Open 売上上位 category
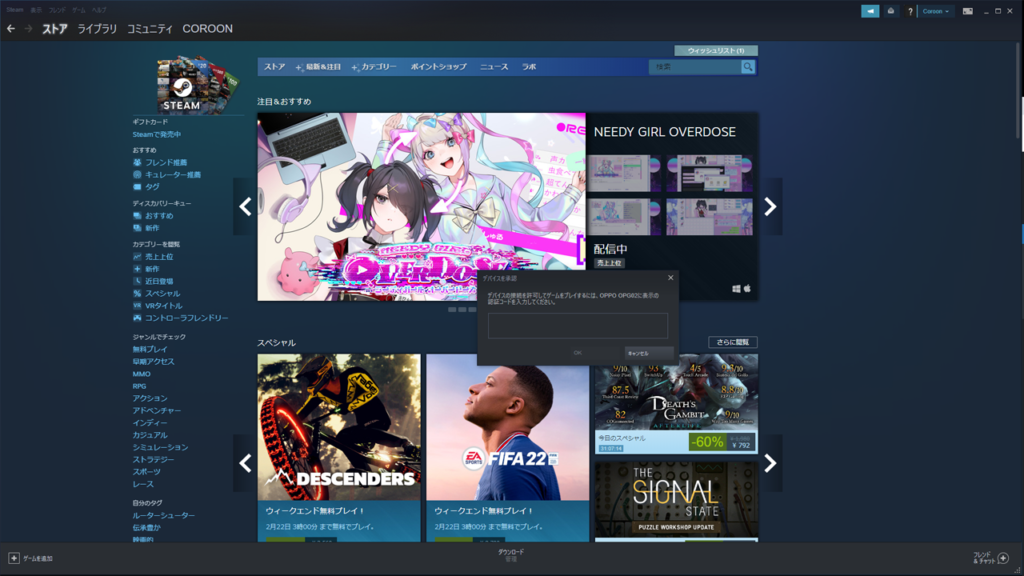The height and width of the screenshot is (576, 1024). (159, 257)
